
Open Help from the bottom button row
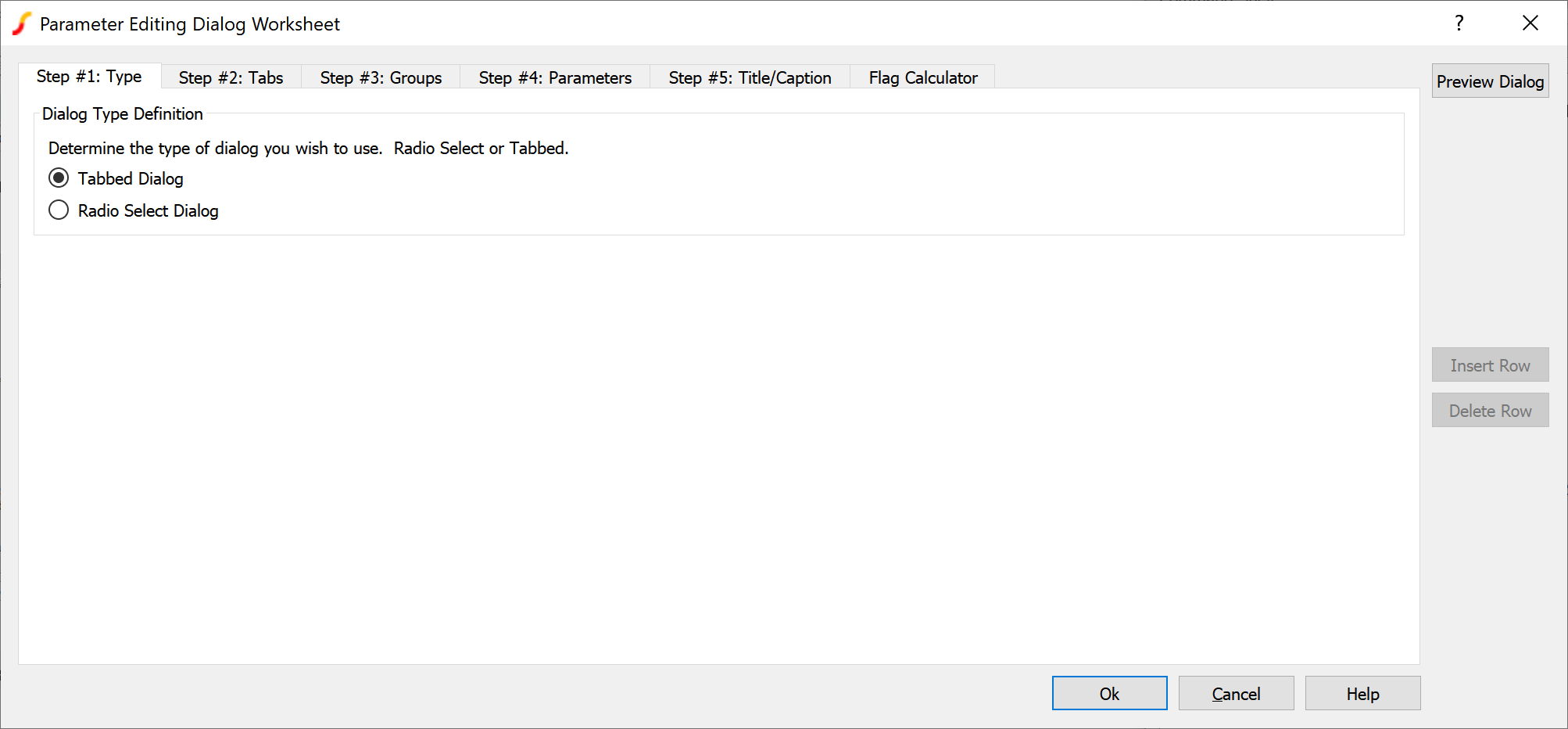click(1362, 694)
